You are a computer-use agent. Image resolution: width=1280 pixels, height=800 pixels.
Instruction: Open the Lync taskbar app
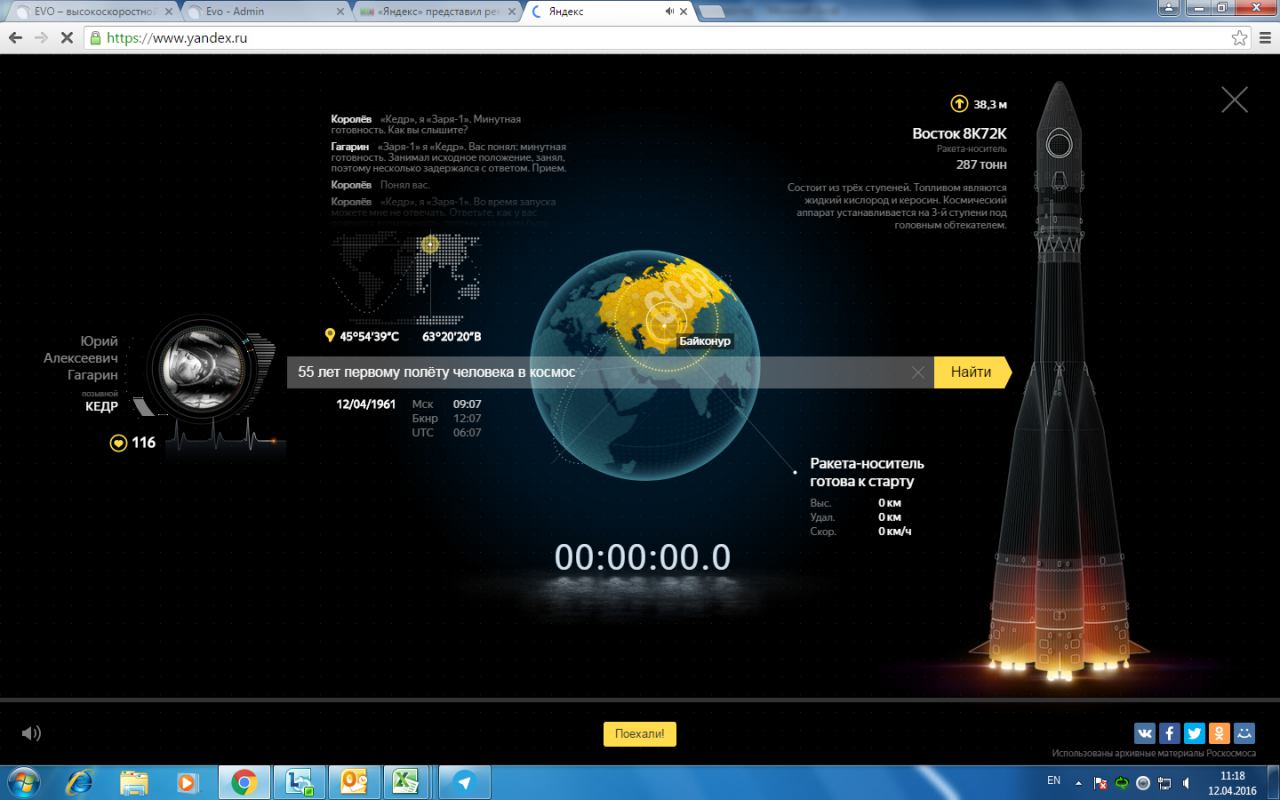coord(298,781)
